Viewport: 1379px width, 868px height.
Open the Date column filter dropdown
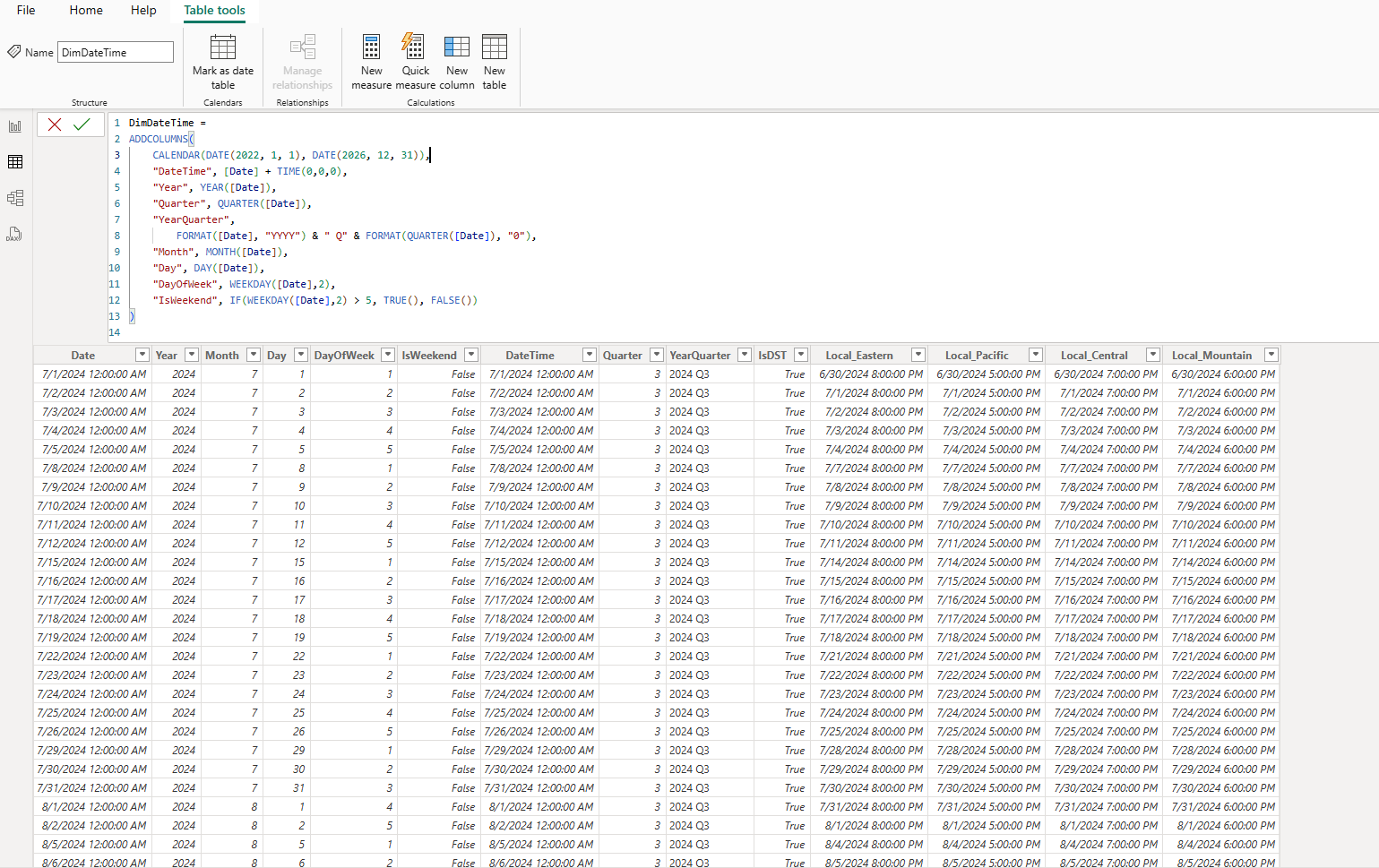coord(142,356)
